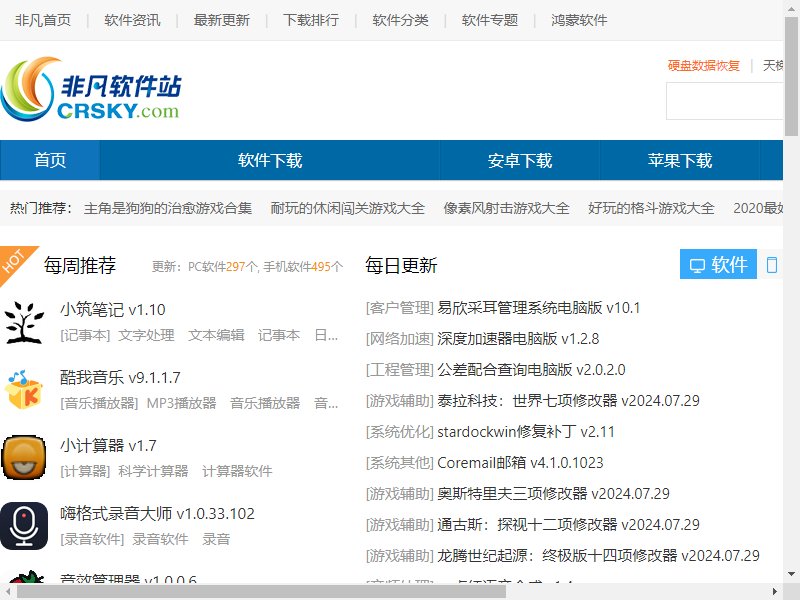This screenshot has height=600, width=800.
Task: Click the [系统其他] category label
Action: point(399,462)
